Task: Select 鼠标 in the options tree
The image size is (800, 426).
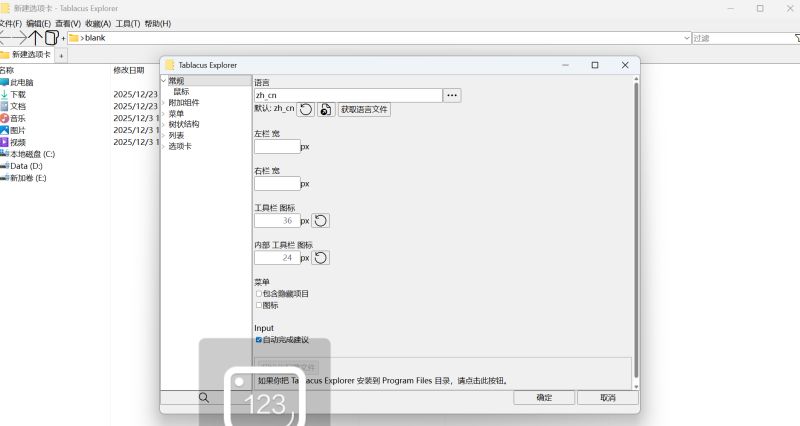Action: click(181, 92)
